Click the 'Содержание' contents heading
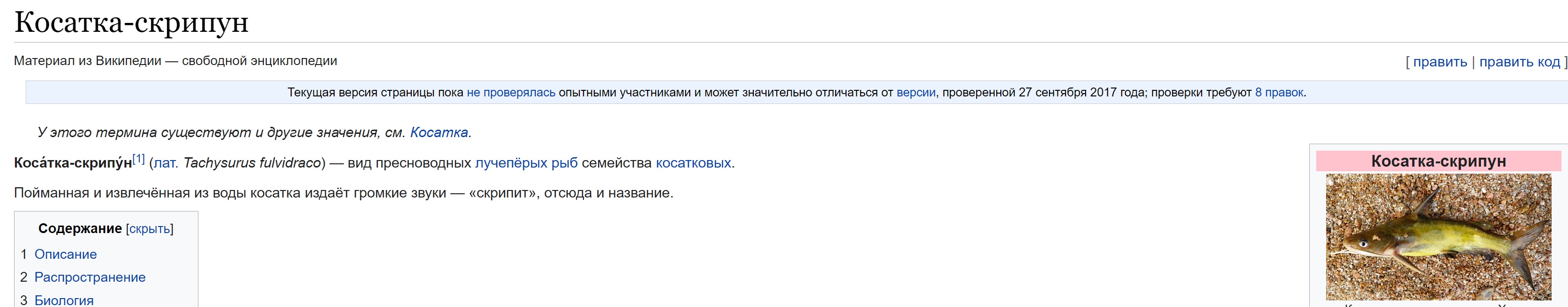The height and width of the screenshot is (307, 1568). pos(80,229)
